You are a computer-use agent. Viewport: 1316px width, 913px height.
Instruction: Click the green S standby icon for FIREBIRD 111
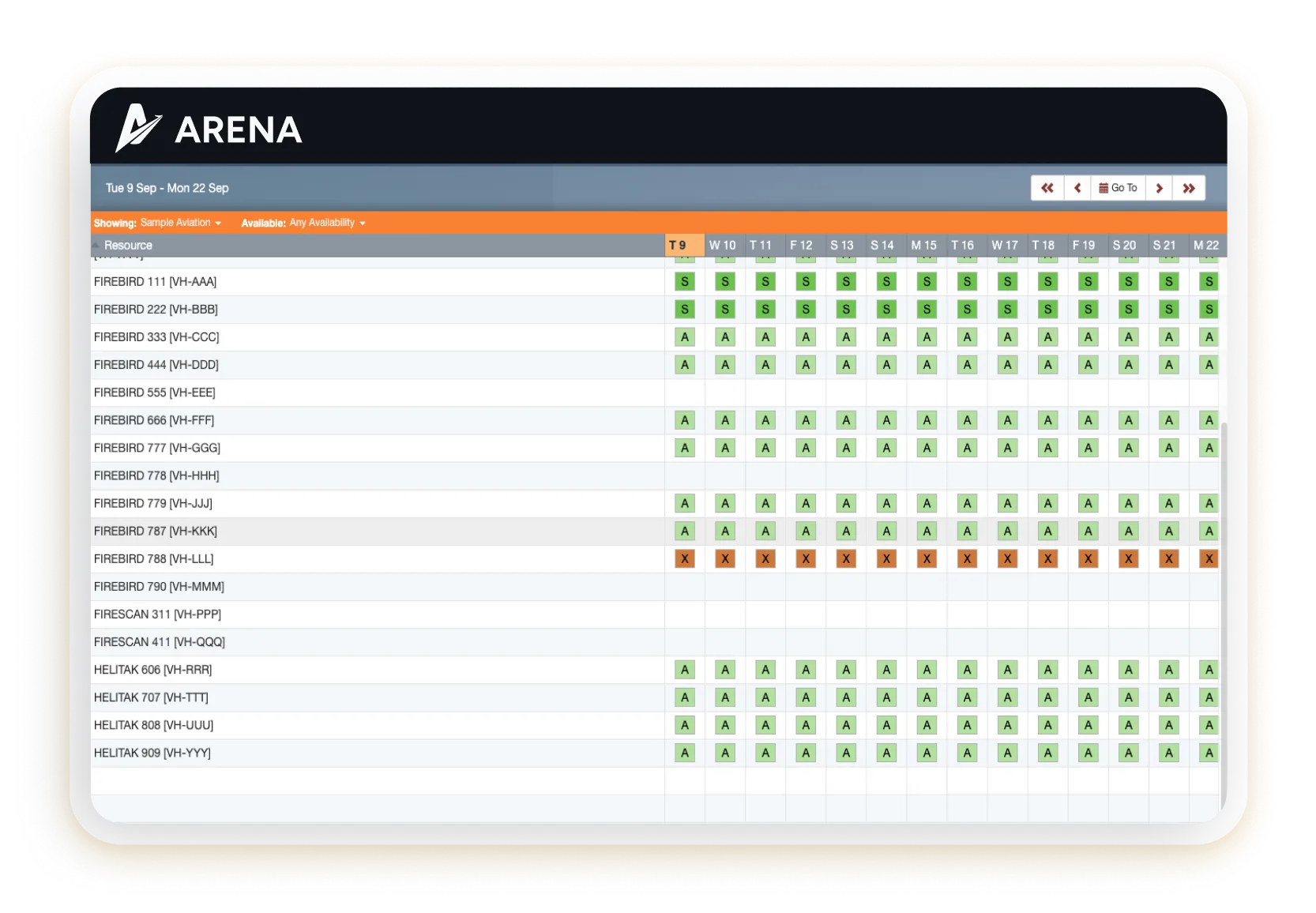(x=684, y=281)
